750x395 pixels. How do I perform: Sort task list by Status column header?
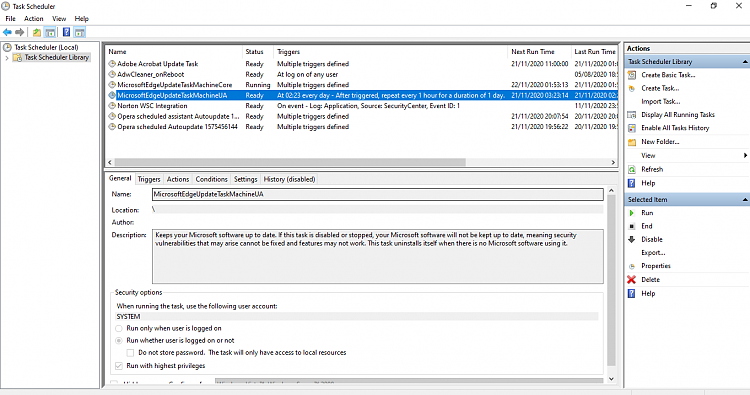point(258,52)
